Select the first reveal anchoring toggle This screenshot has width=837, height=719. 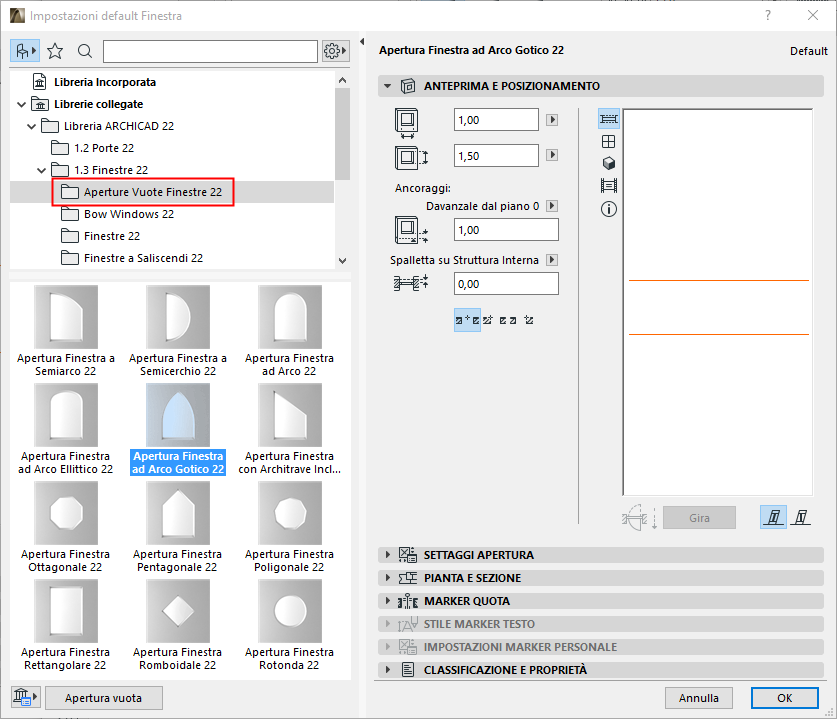coord(467,320)
